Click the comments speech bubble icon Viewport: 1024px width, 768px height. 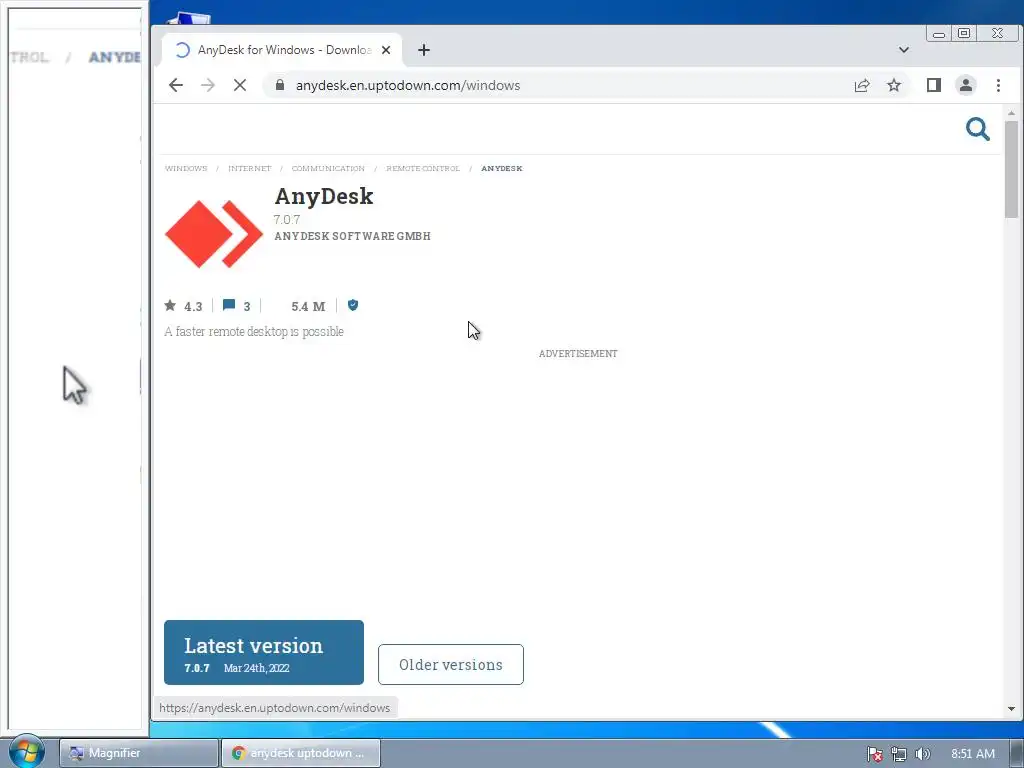[x=229, y=305]
